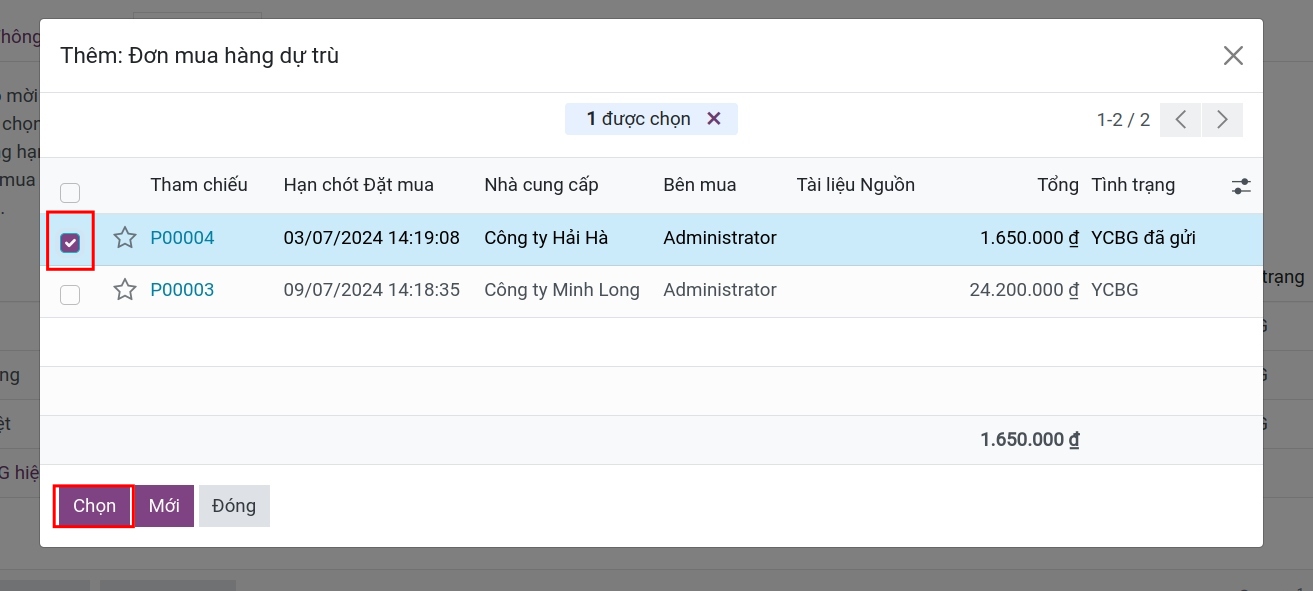Viewport: 1313px width, 591px height.
Task: Open the column settings adjustment icon
Action: pos(1241,186)
